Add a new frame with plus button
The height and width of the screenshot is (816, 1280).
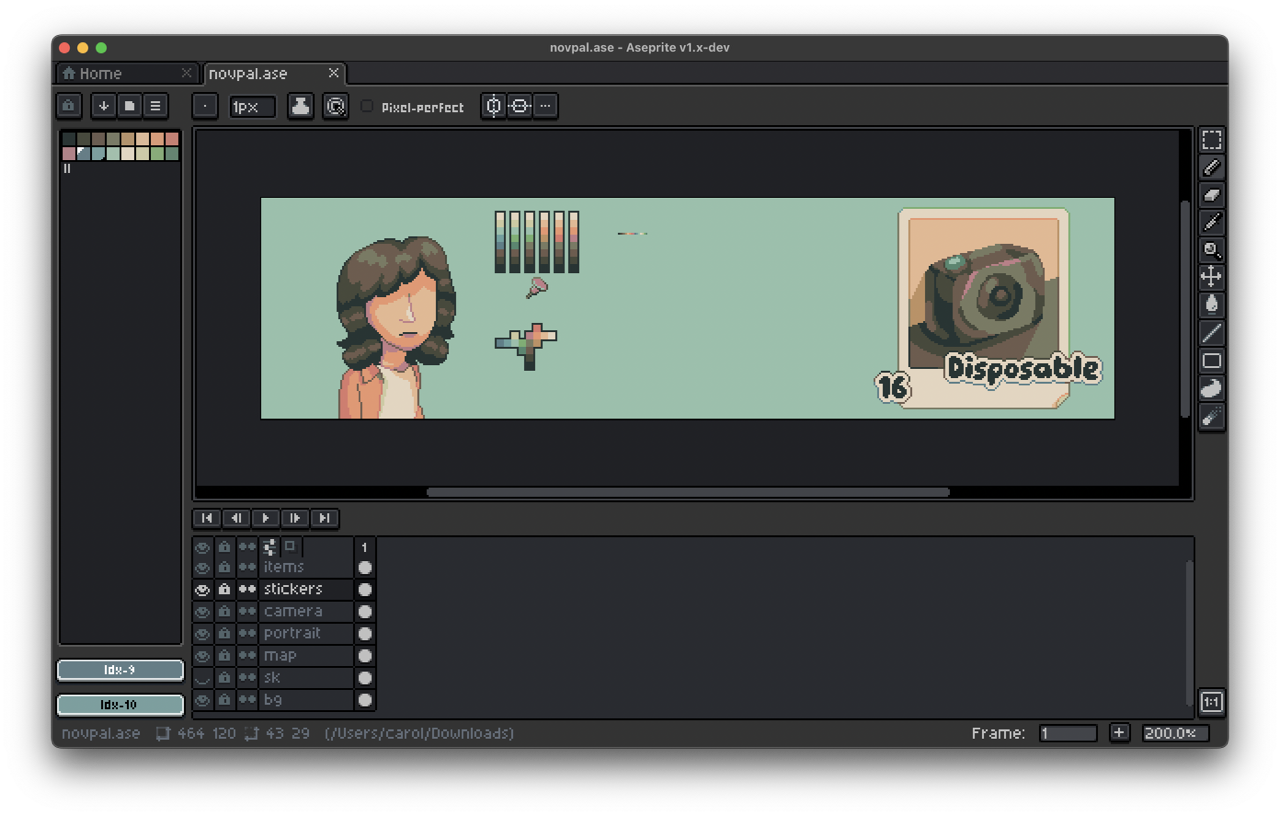(1119, 733)
